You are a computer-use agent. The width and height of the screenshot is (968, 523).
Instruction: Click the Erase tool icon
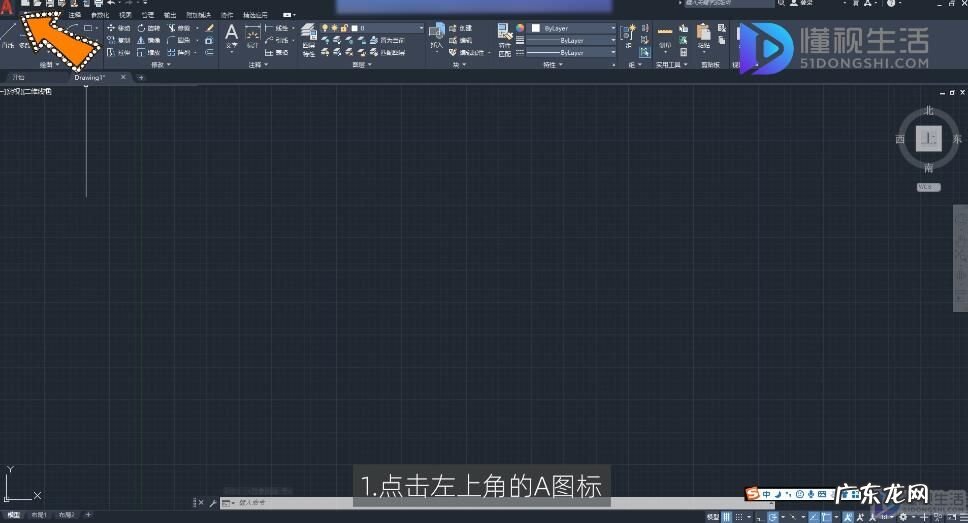pos(209,28)
